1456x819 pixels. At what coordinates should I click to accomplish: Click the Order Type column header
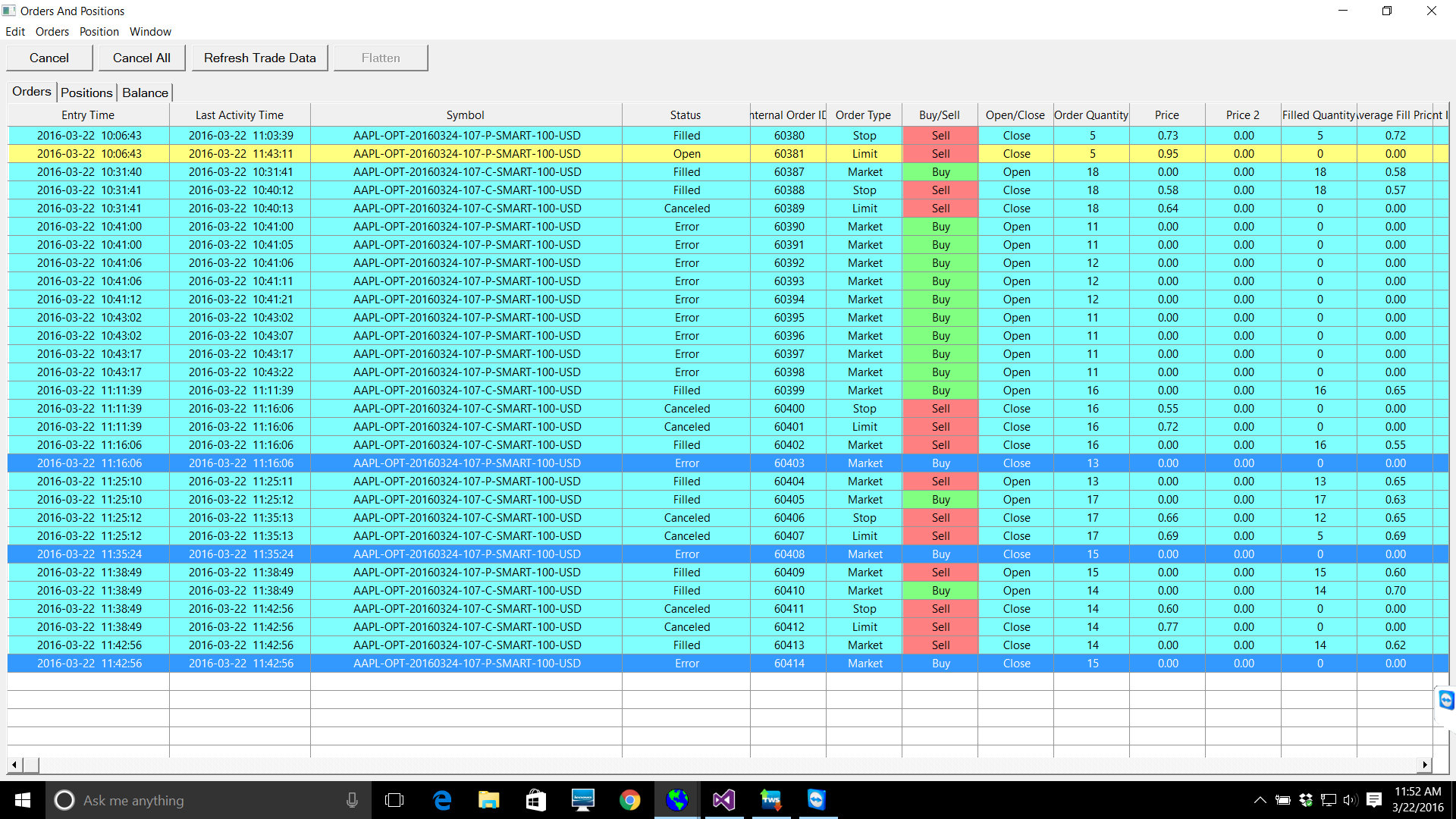pos(863,115)
